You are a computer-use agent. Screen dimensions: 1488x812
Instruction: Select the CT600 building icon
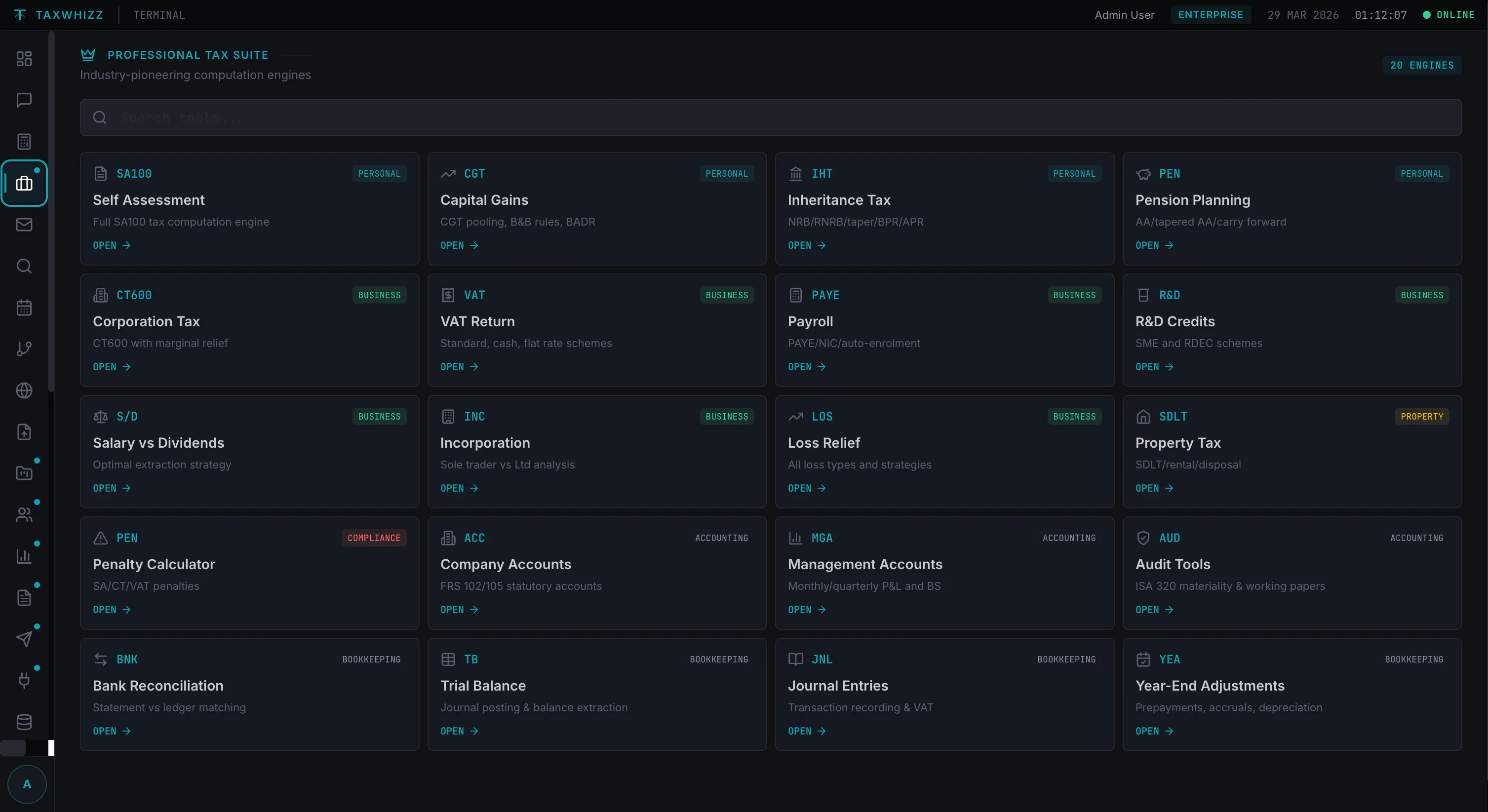pyautogui.click(x=101, y=295)
